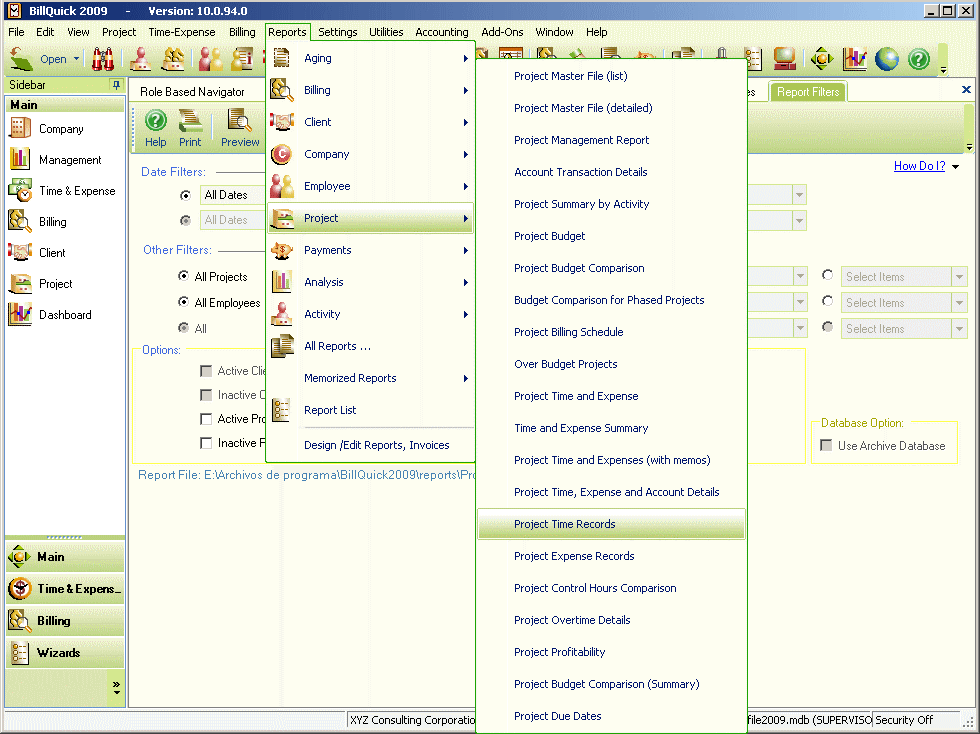The width and height of the screenshot is (980, 734).
Task: Click the four-arrow navigator icon in toolbar
Action: tap(822, 59)
